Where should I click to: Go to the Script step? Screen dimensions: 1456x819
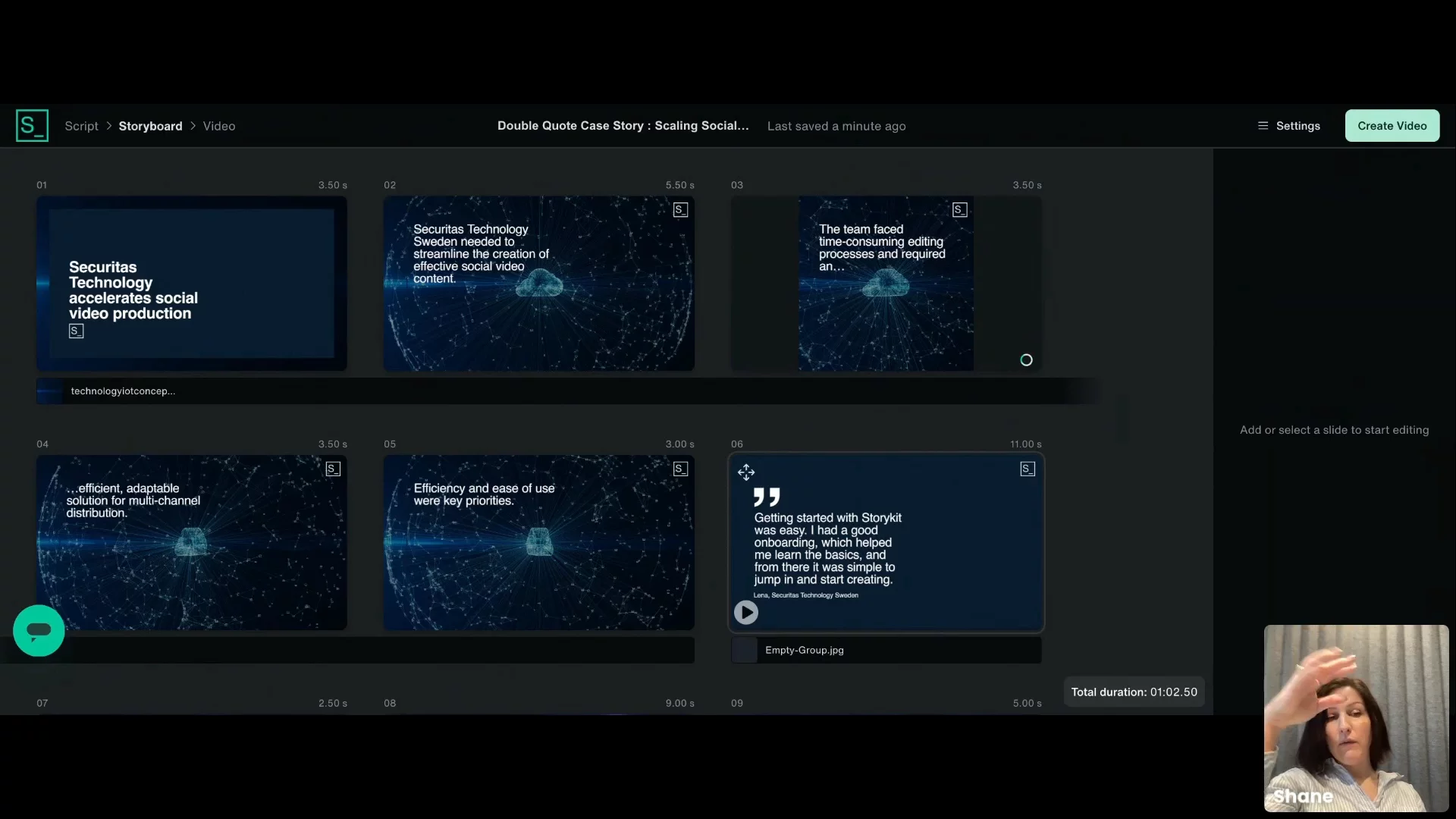click(81, 126)
